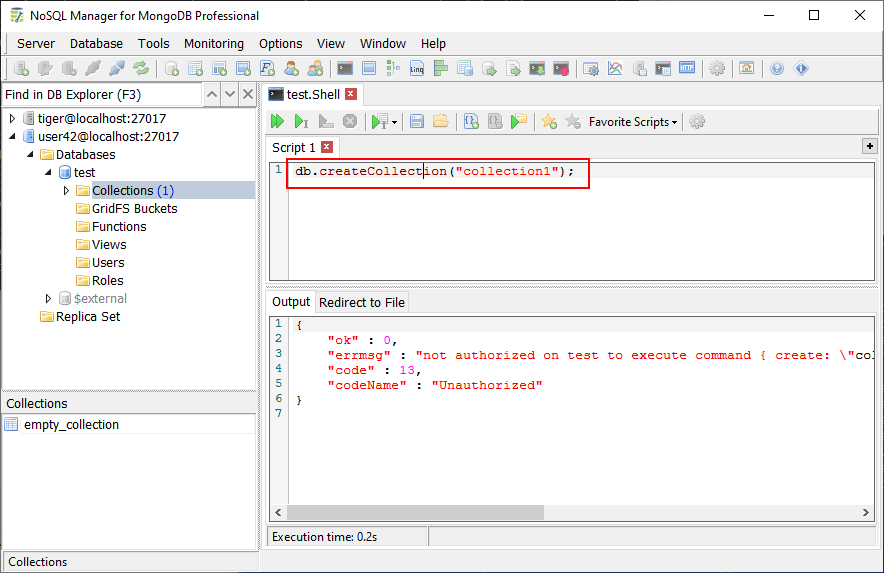Click the Refresh green arrows toolbar icon
The image size is (884, 573).
(x=141, y=69)
